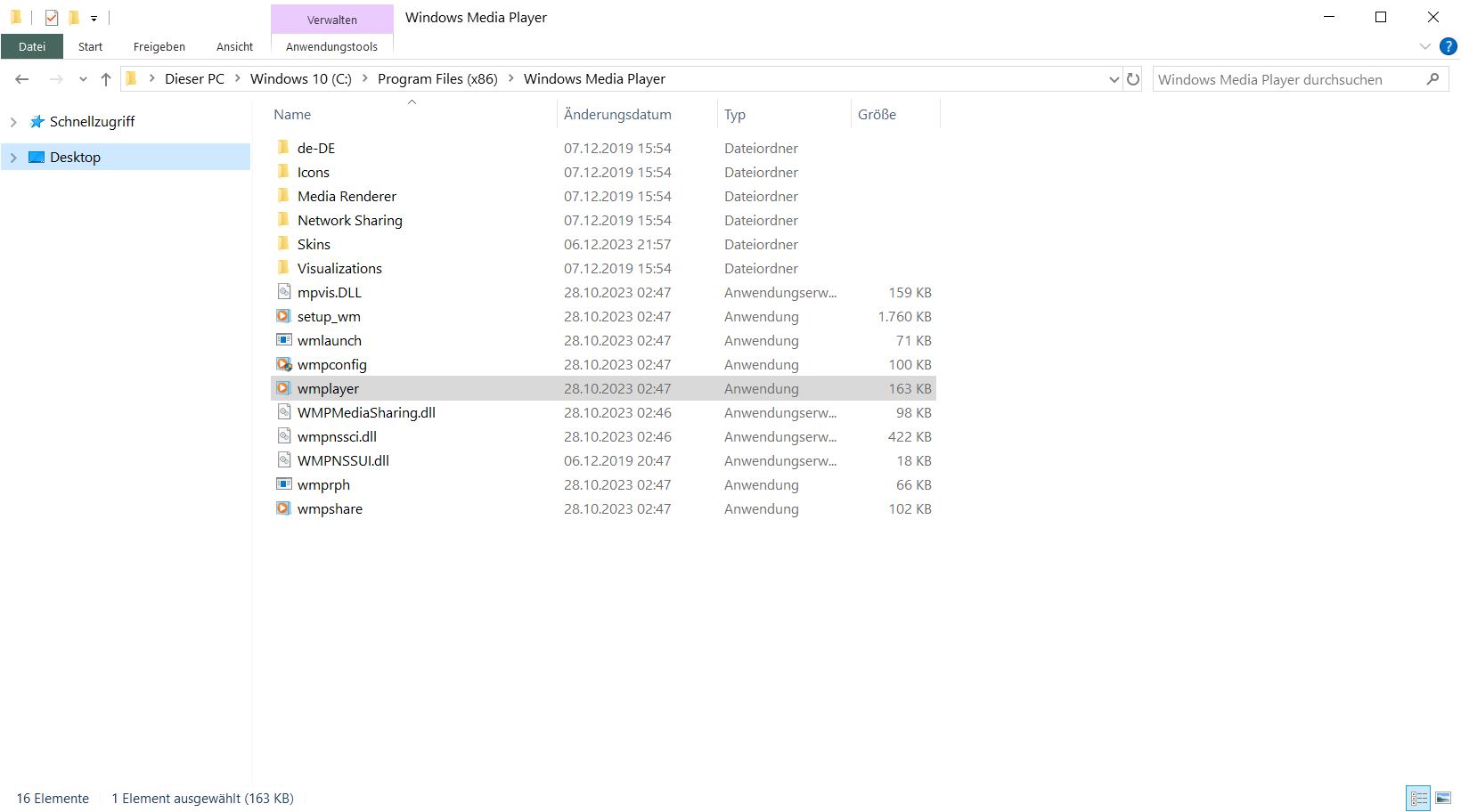Select the setup_wm file name
1461x812 pixels.
point(329,317)
